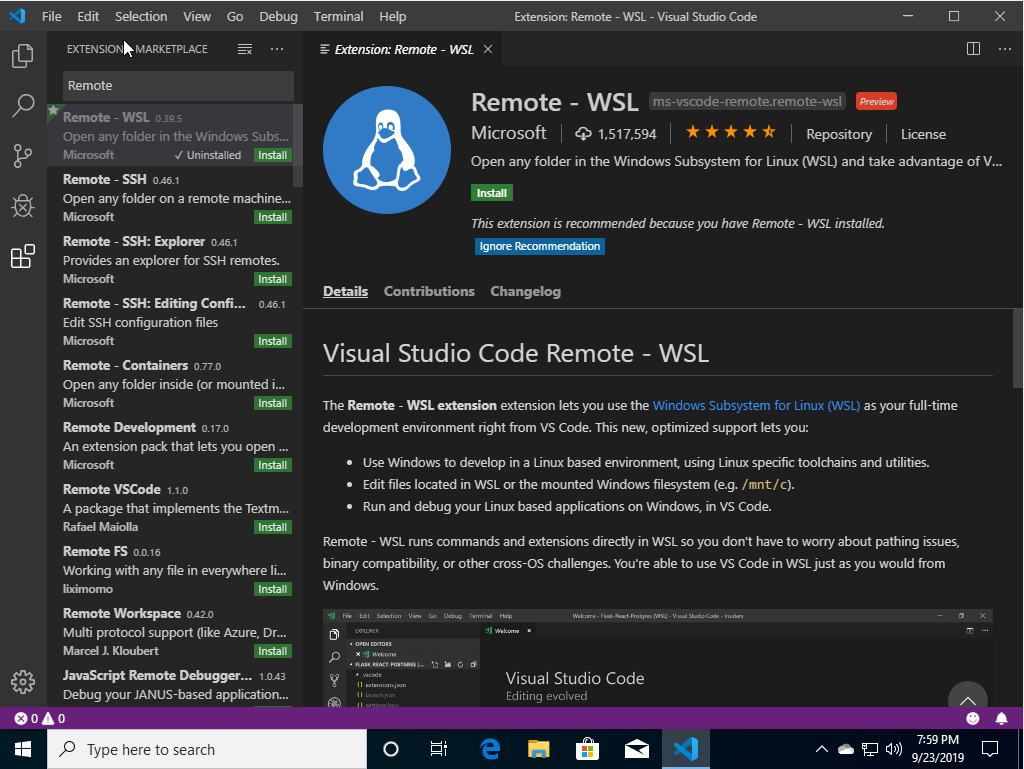1024x769 pixels.
Task: Open the Manage gear menu
Action: (22, 681)
